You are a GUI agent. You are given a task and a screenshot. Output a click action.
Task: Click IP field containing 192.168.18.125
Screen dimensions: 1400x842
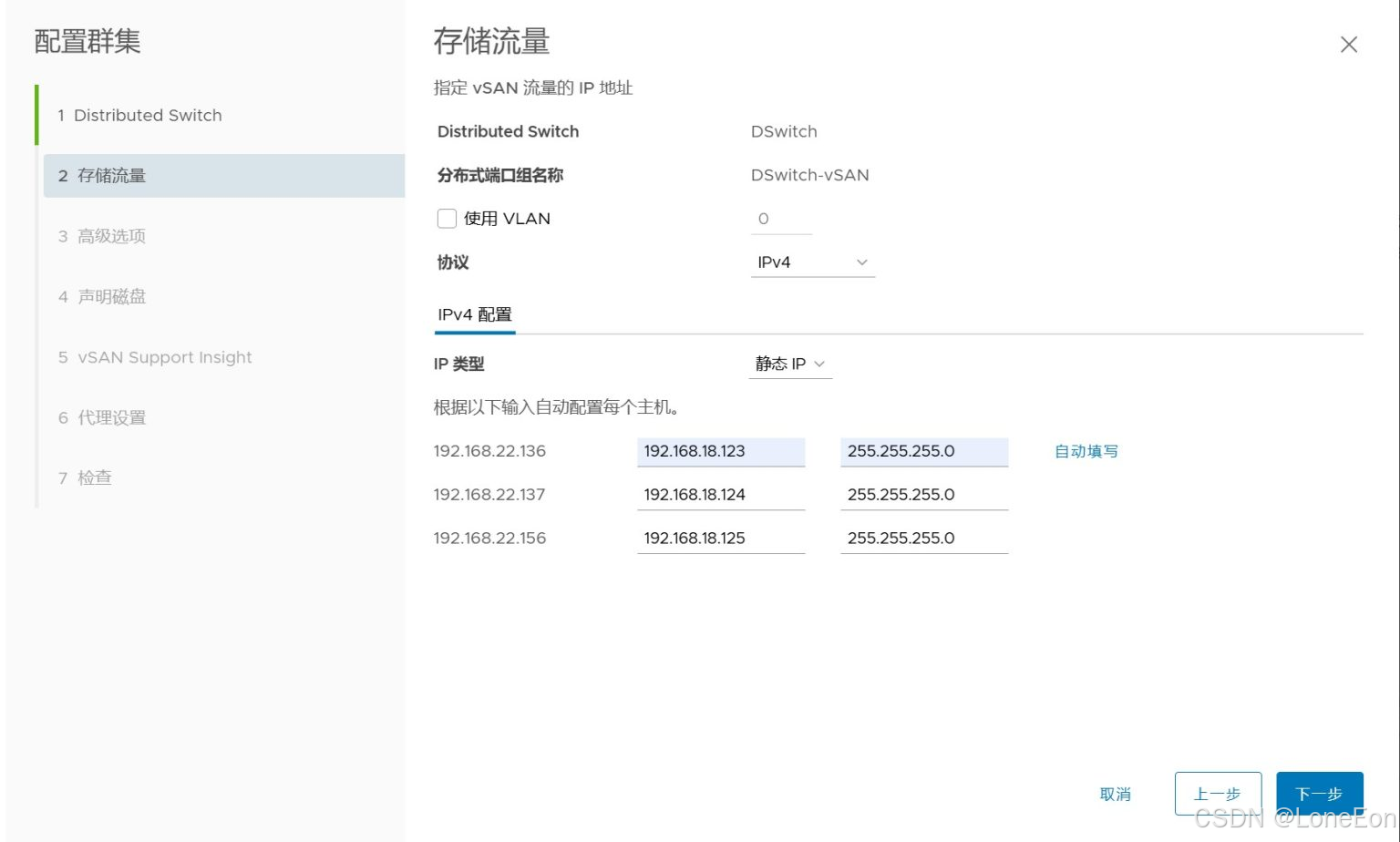coord(721,539)
